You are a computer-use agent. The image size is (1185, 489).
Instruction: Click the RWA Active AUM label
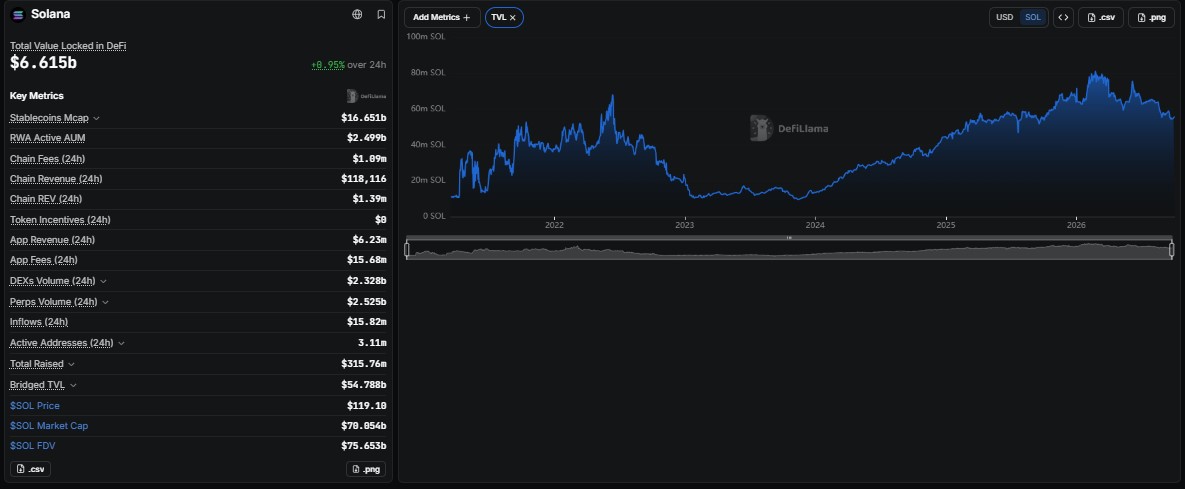click(48, 138)
